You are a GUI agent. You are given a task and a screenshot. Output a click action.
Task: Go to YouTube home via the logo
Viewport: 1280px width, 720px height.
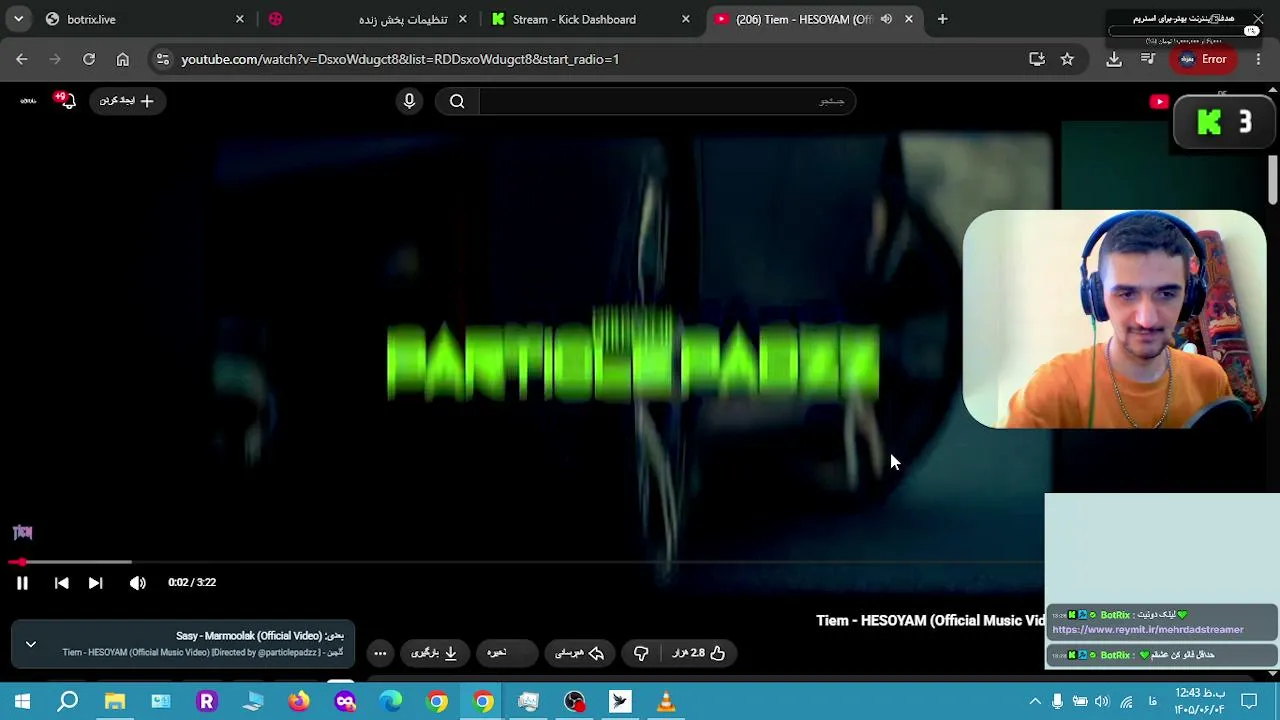coord(1160,101)
